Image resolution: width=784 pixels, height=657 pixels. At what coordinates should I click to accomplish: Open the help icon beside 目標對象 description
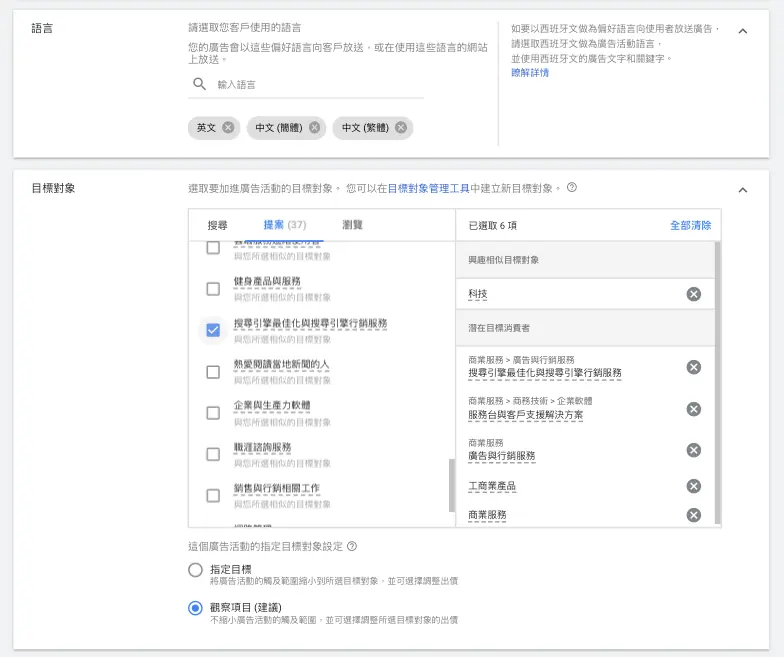(x=572, y=188)
